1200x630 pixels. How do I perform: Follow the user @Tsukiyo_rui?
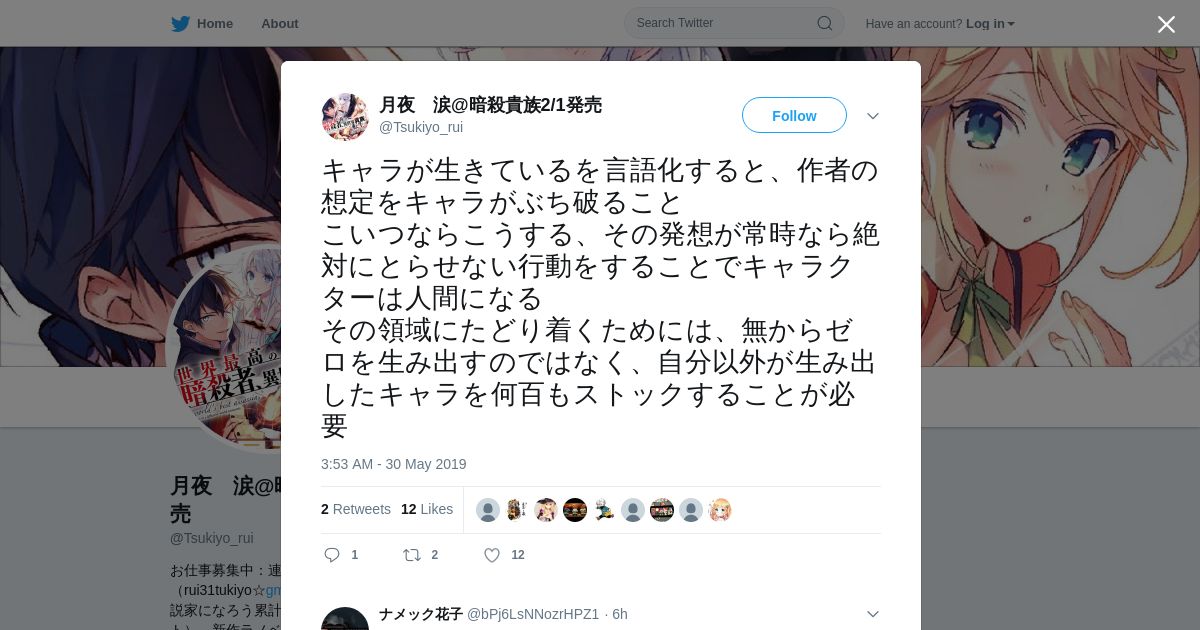pos(794,115)
